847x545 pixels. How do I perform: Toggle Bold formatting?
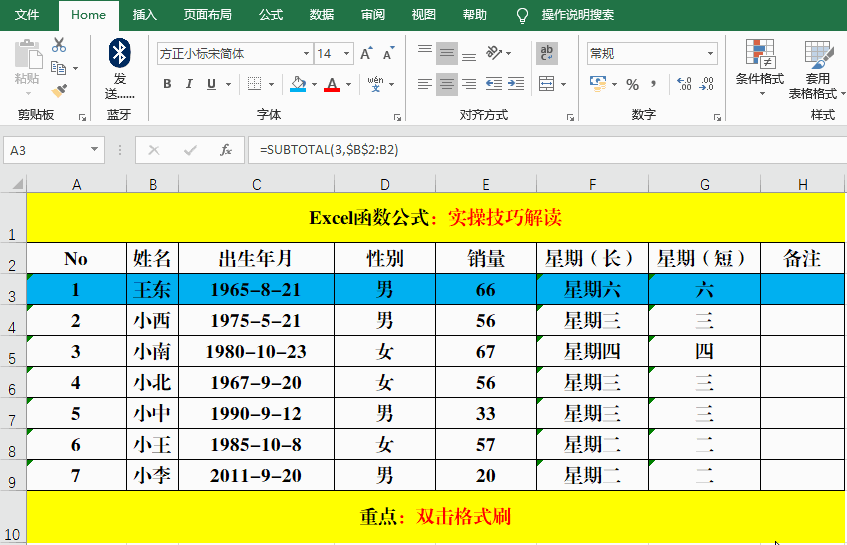(x=167, y=85)
